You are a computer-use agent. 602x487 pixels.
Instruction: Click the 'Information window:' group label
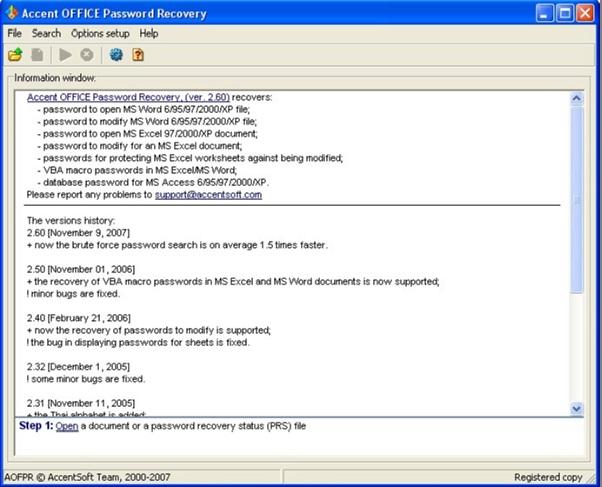pos(55,78)
